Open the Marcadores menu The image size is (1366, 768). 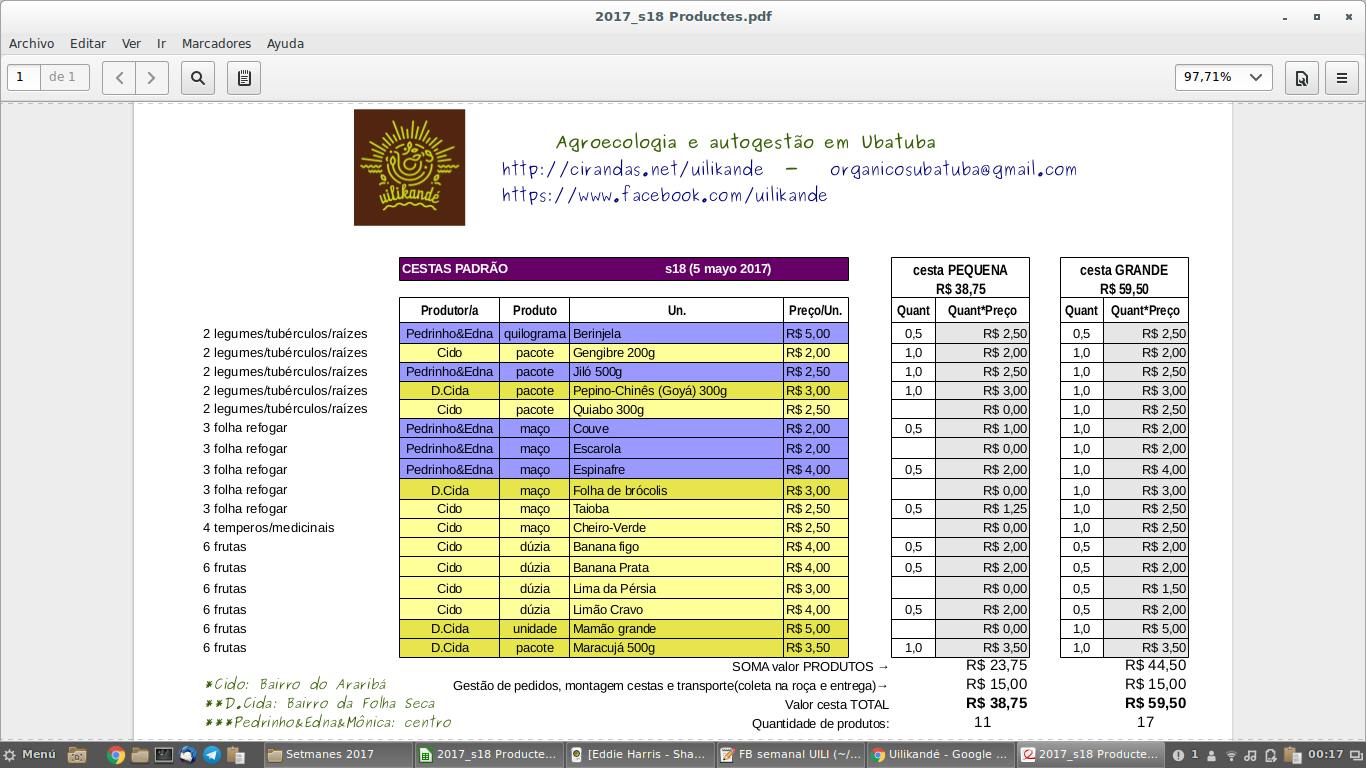[216, 43]
